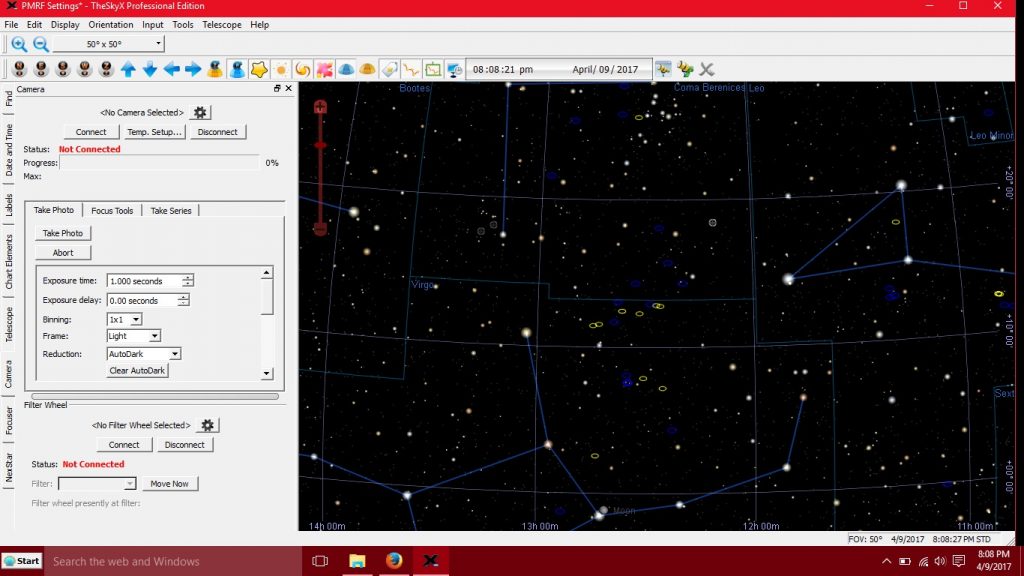The width and height of the screenshot is (1024, 576).
Task: Click the Take Photo button
Action: 62,232
